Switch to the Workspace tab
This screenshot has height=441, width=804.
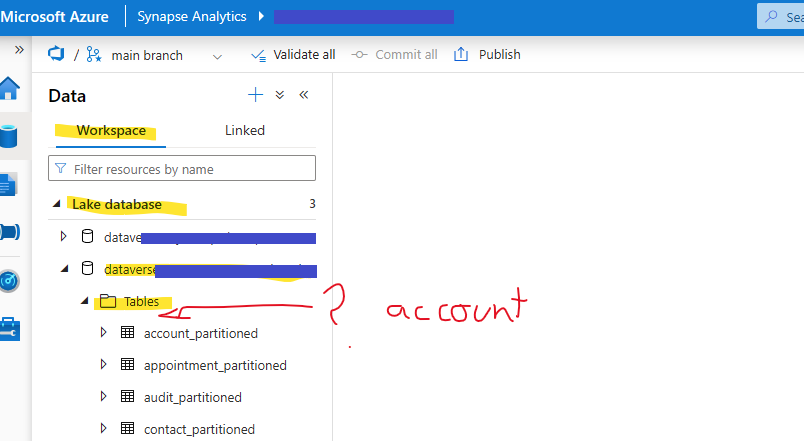pyautogui.click(x=111, y=131)
